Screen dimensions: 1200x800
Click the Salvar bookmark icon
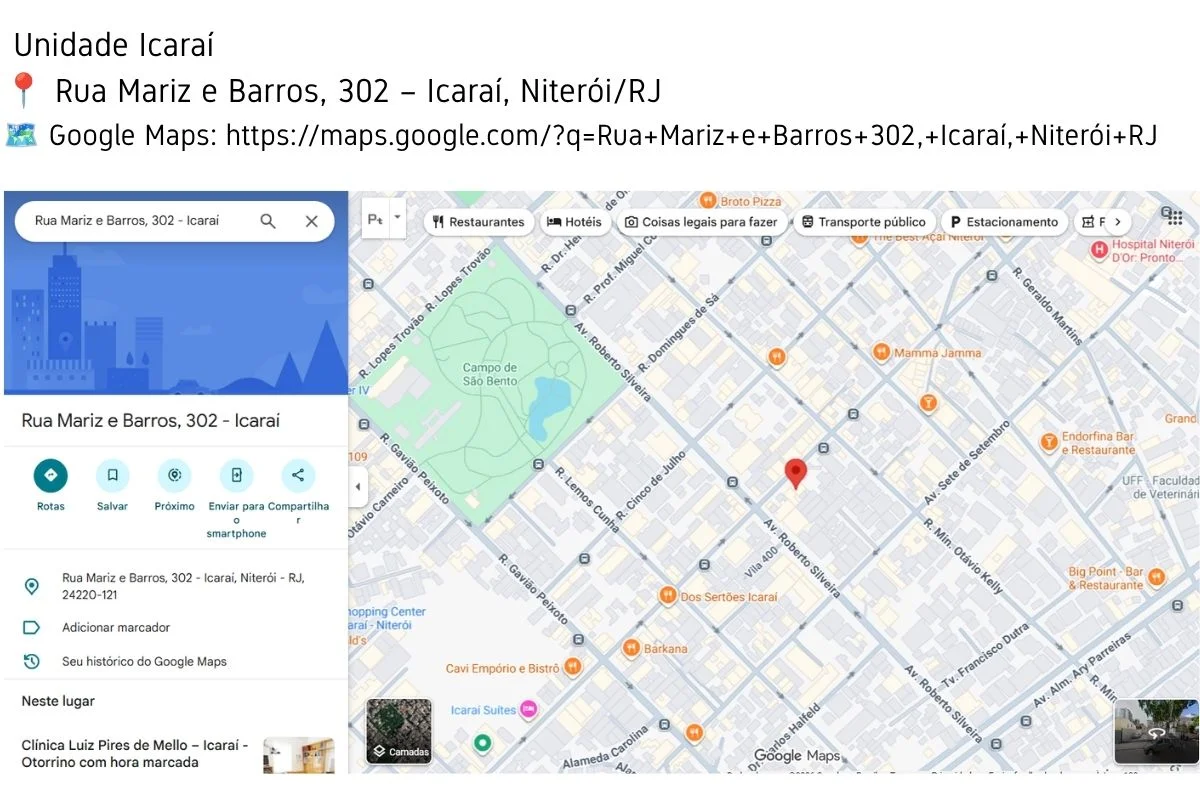113,475
